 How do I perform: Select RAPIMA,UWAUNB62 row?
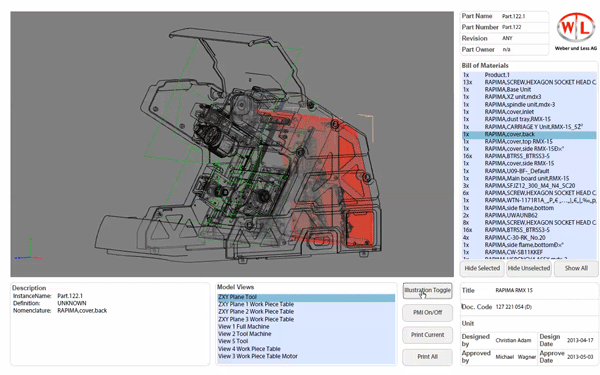529,215
